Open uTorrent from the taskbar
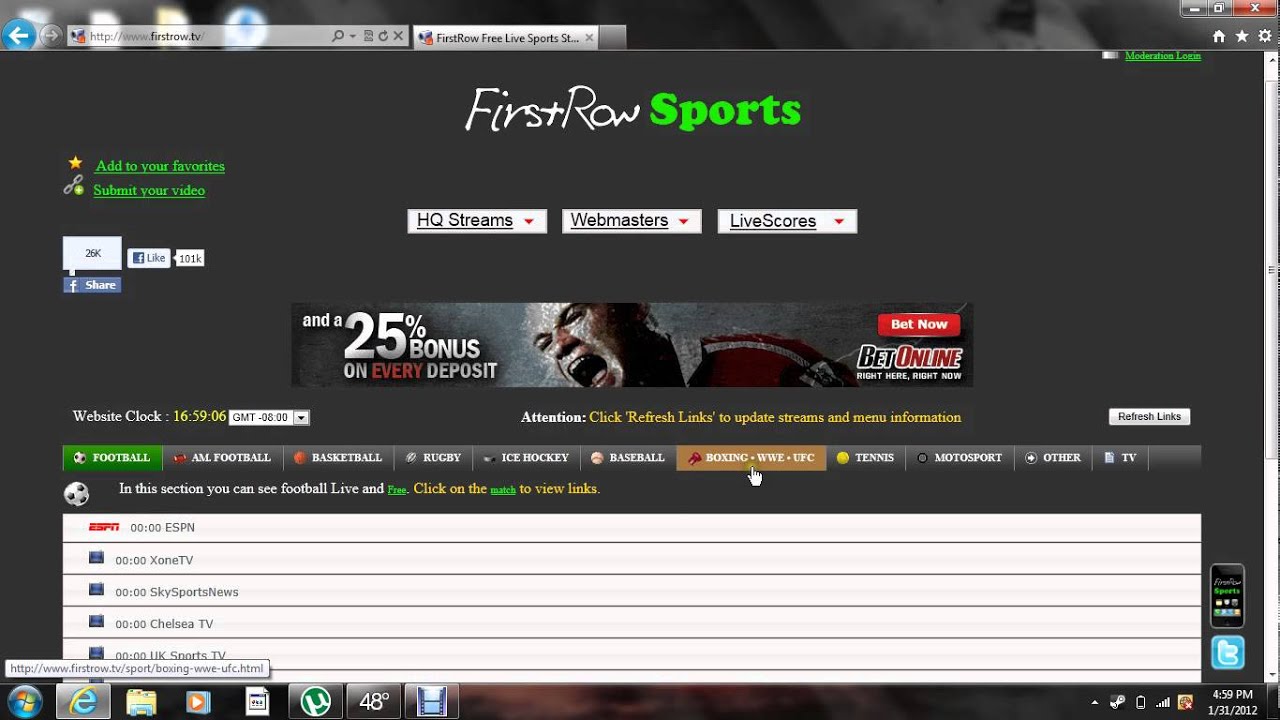 point(316,702)
